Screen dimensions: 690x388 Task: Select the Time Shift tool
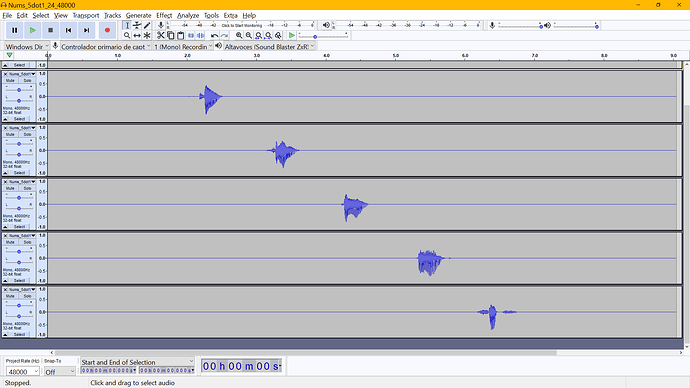(137, 36)
